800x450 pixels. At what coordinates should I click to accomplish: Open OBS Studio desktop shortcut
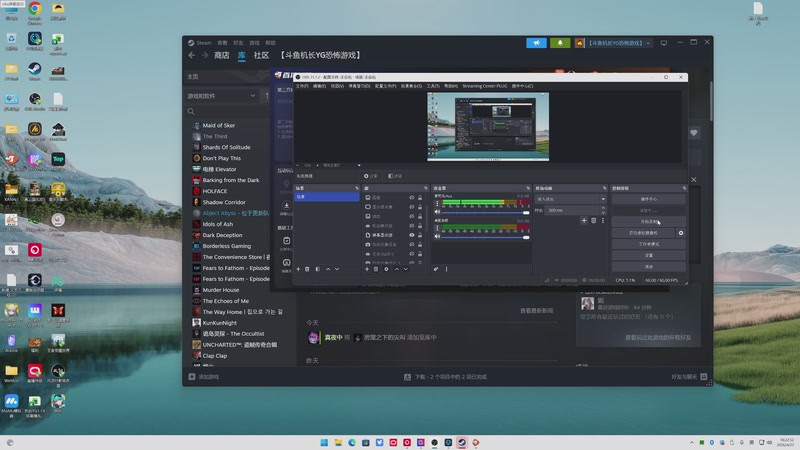pyautogui.click(x=35, y=101)
